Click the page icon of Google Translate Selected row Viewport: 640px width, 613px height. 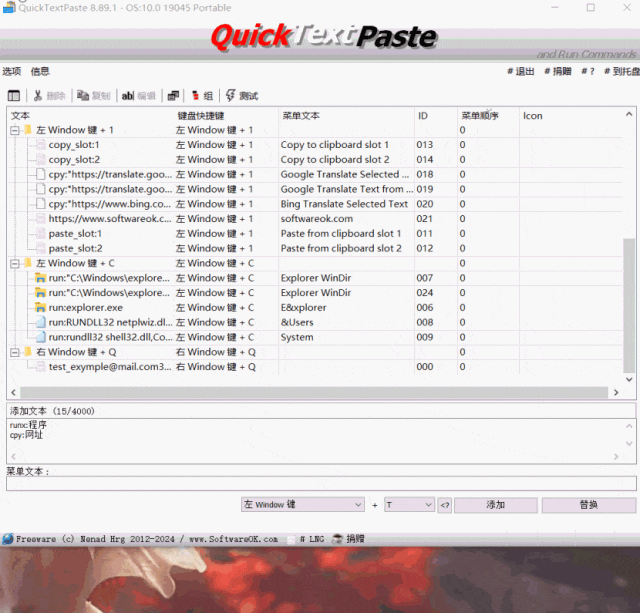[40, 174]
